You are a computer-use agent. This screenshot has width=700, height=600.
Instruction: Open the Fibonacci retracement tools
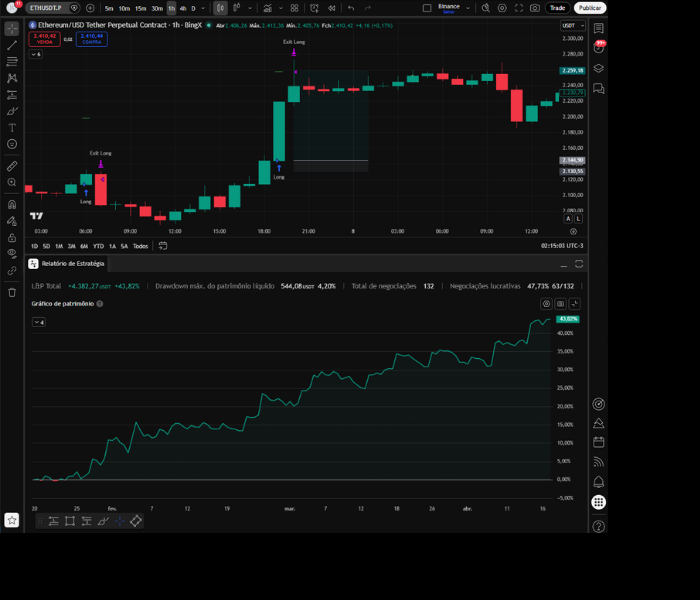click(12, 62)
